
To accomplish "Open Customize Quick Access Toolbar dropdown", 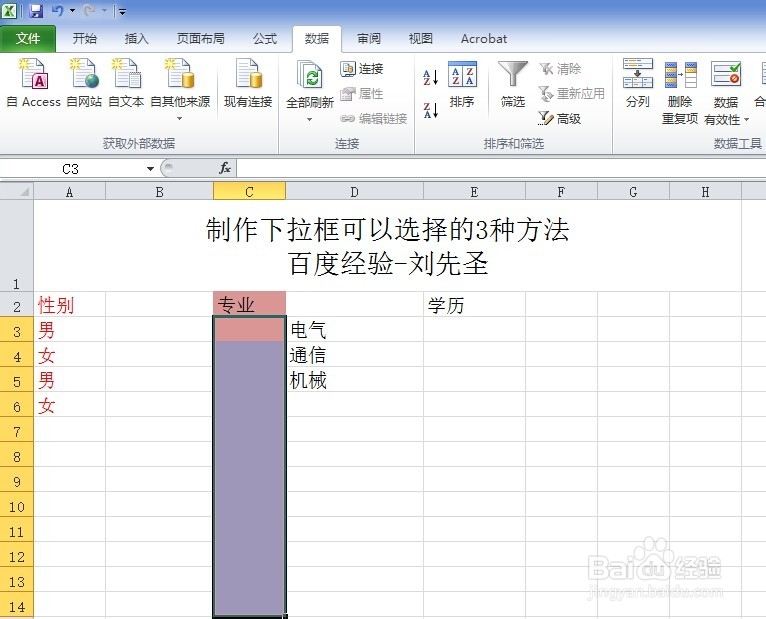I will (x=122, y=11).
